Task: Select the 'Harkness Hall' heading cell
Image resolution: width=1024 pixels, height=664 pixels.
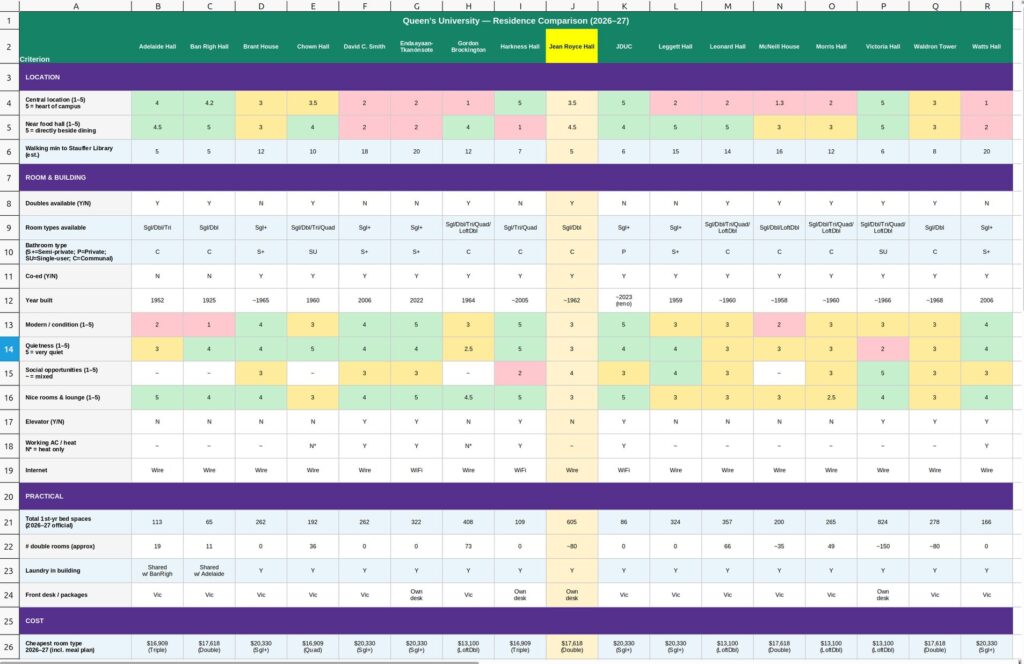Action: coord(520,46)
